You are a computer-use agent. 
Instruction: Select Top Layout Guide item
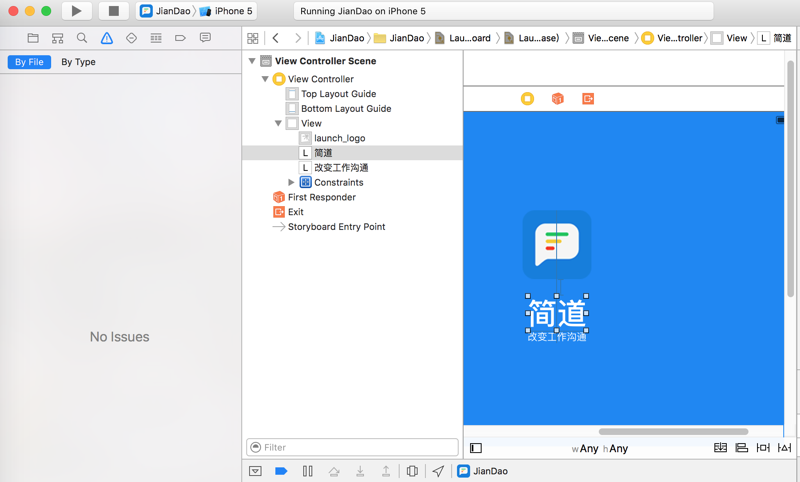coord(353,94)
